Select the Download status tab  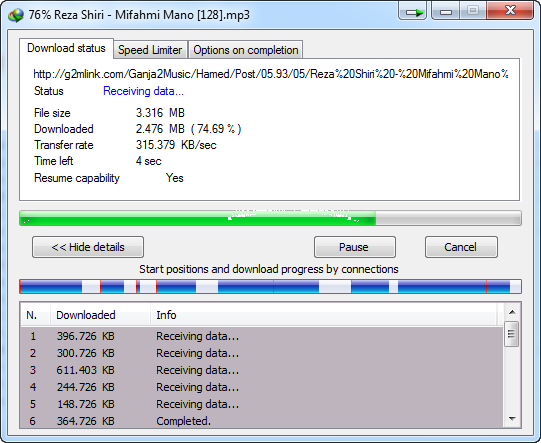[x=66, y=48]
